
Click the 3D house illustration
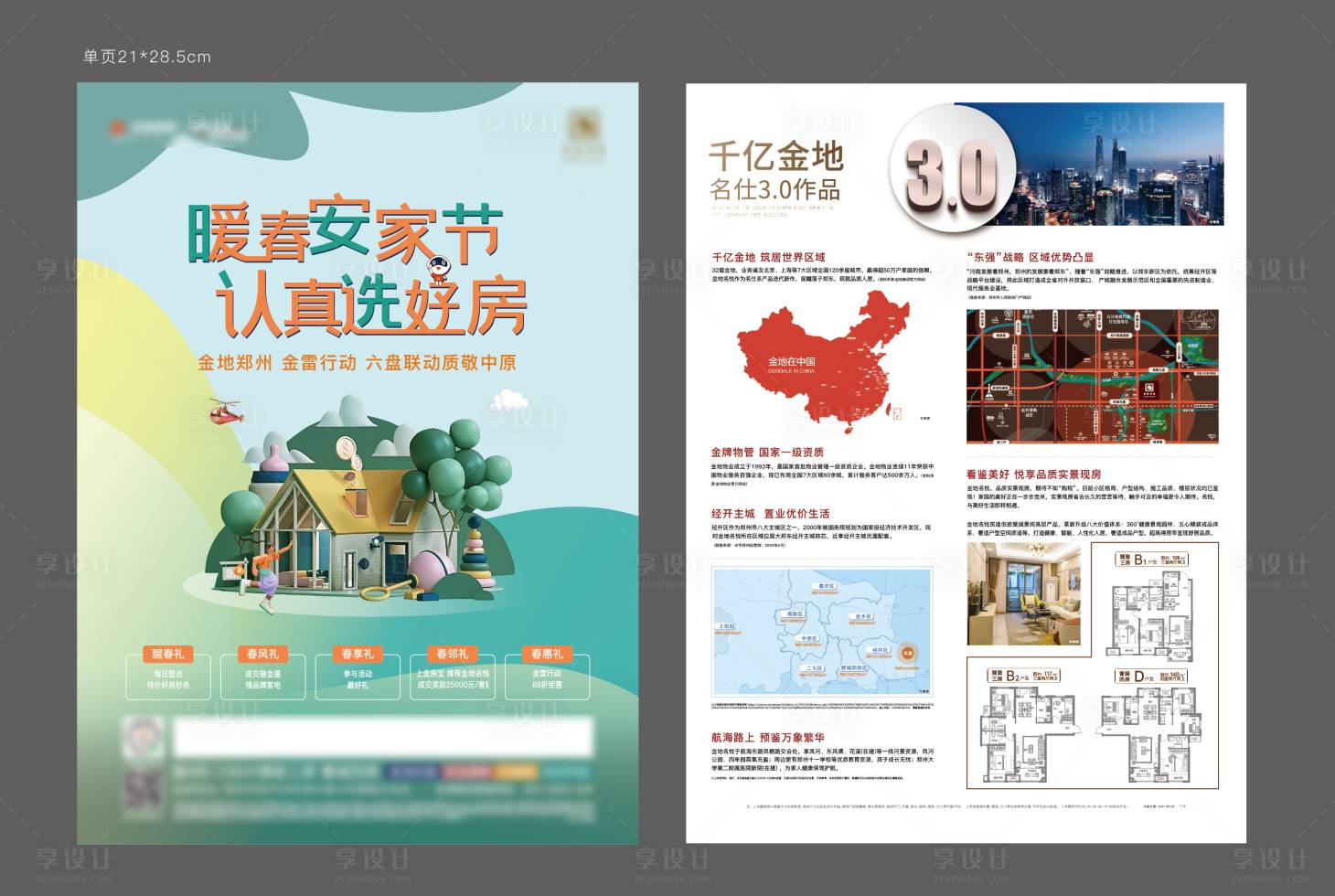tap(357, 530)
